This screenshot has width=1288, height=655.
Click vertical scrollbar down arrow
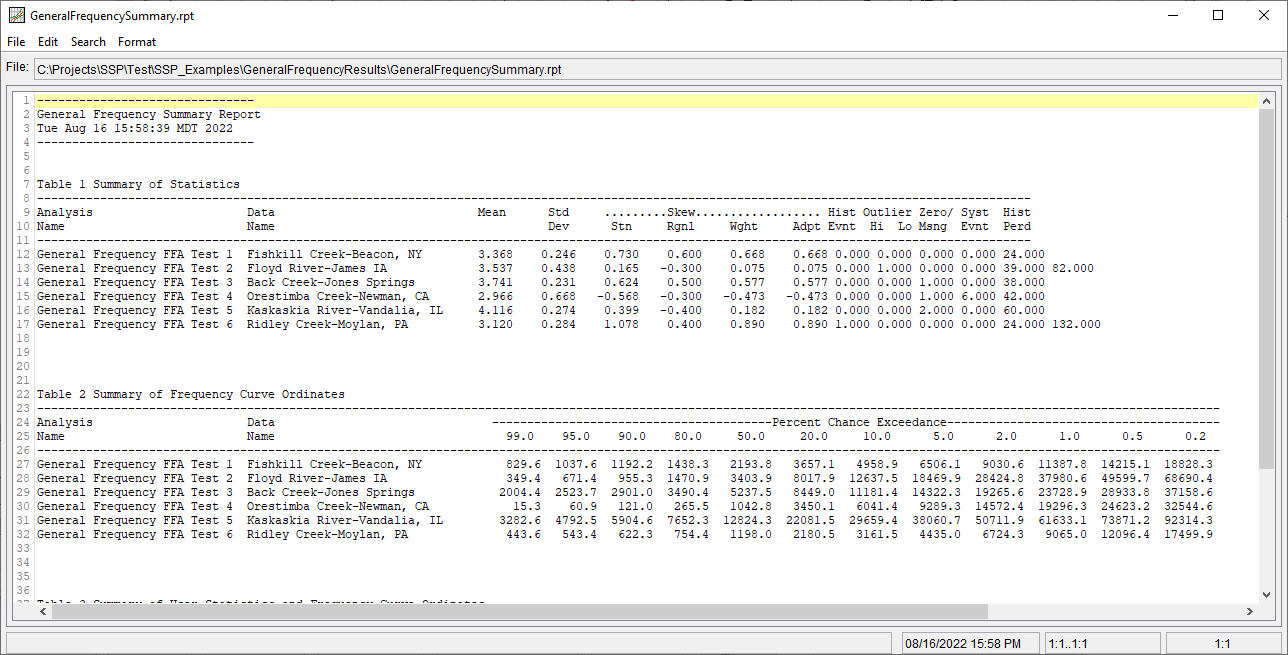coord(1266,596)
